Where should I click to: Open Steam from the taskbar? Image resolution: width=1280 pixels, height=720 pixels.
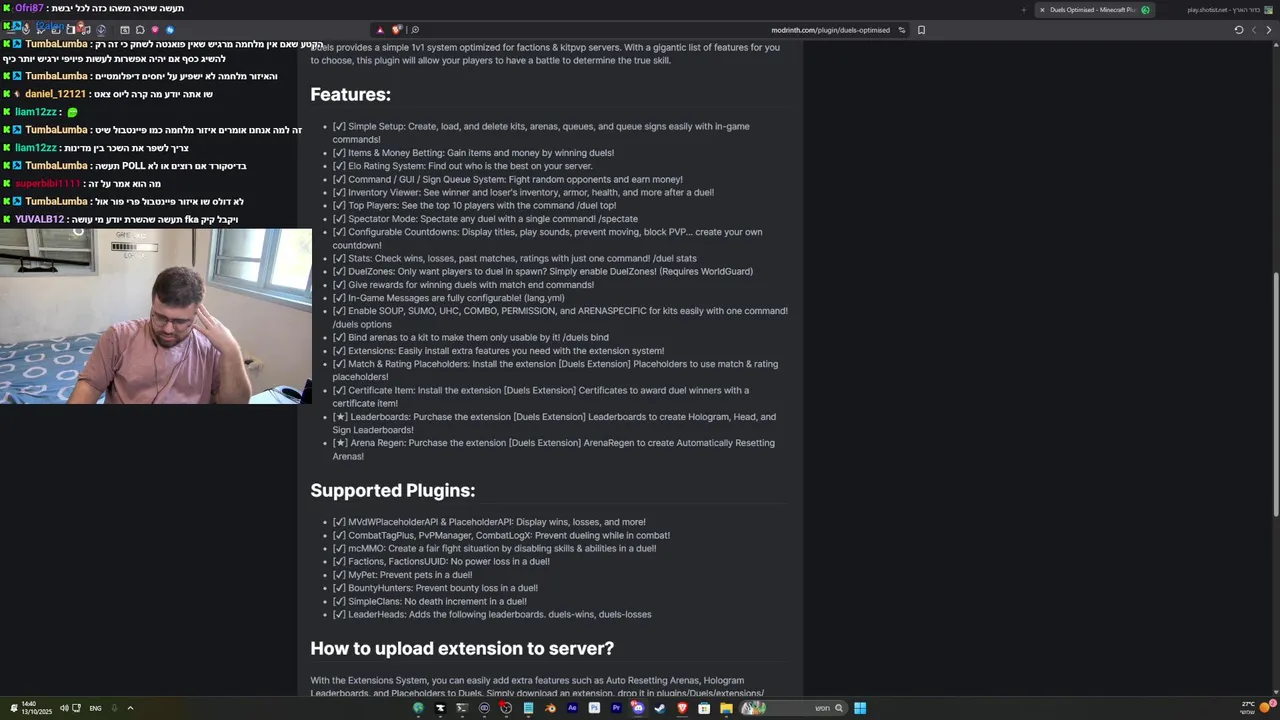point(660,708)
